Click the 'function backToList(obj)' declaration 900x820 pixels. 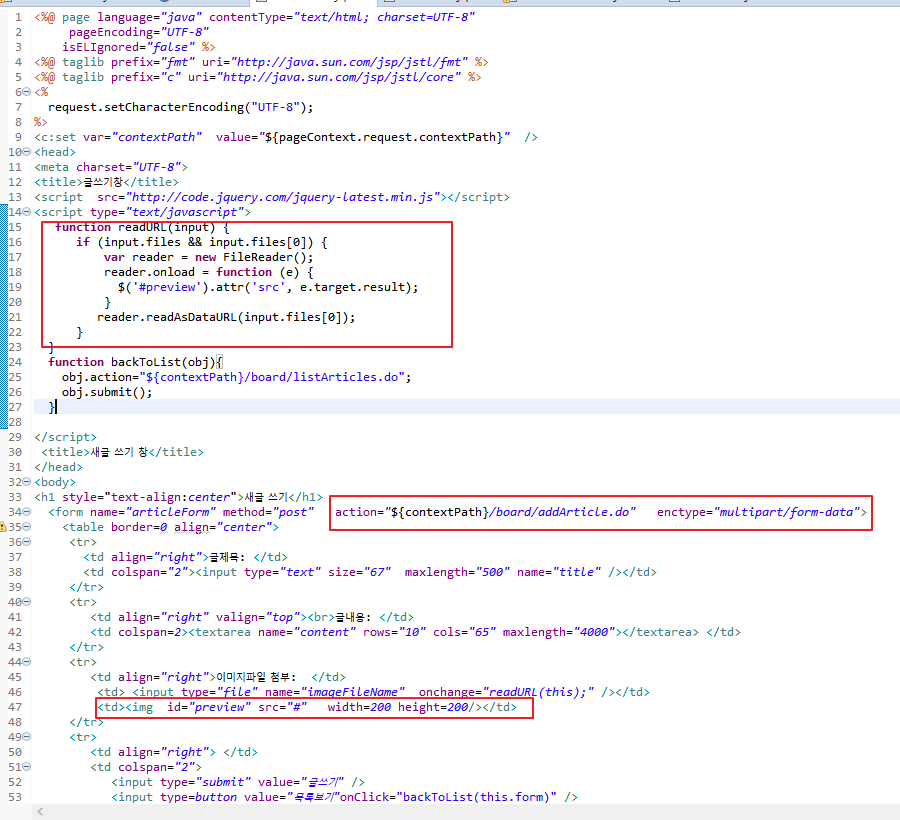135,362
